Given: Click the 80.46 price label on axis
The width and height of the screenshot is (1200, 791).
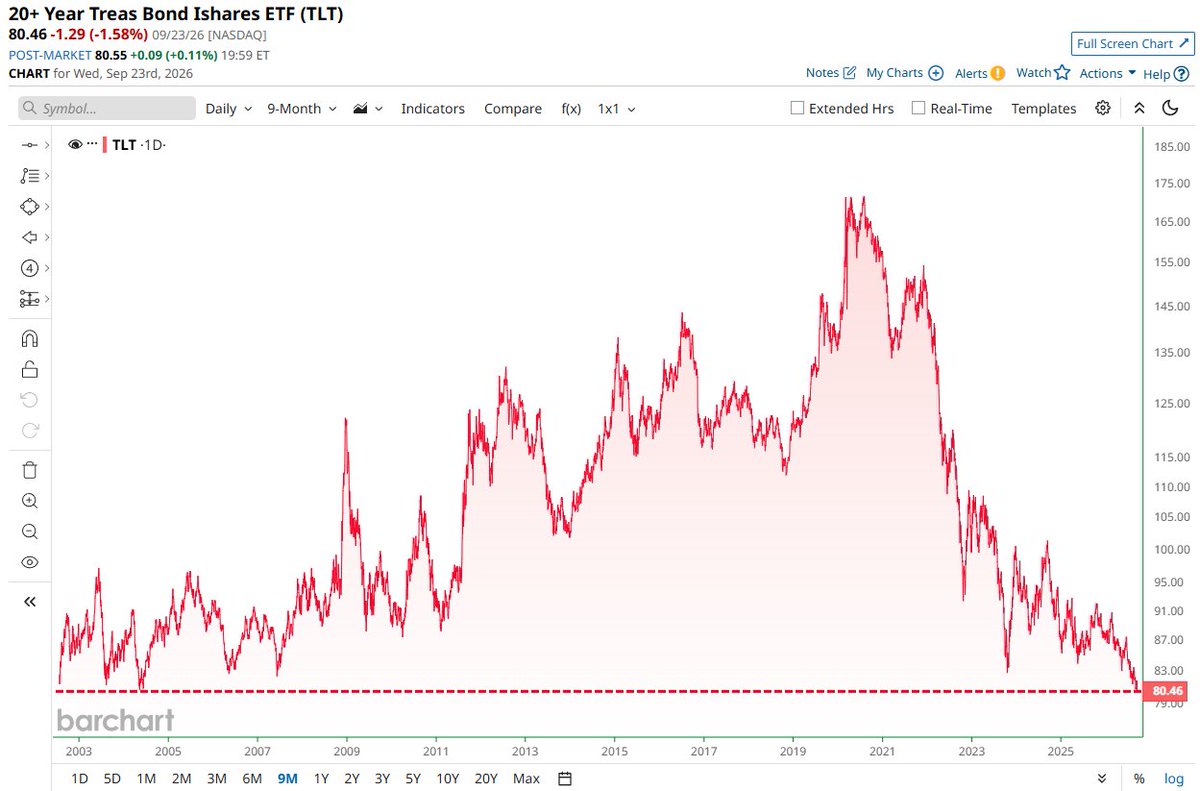Looking at the screenshot, I should (1167, 691).
